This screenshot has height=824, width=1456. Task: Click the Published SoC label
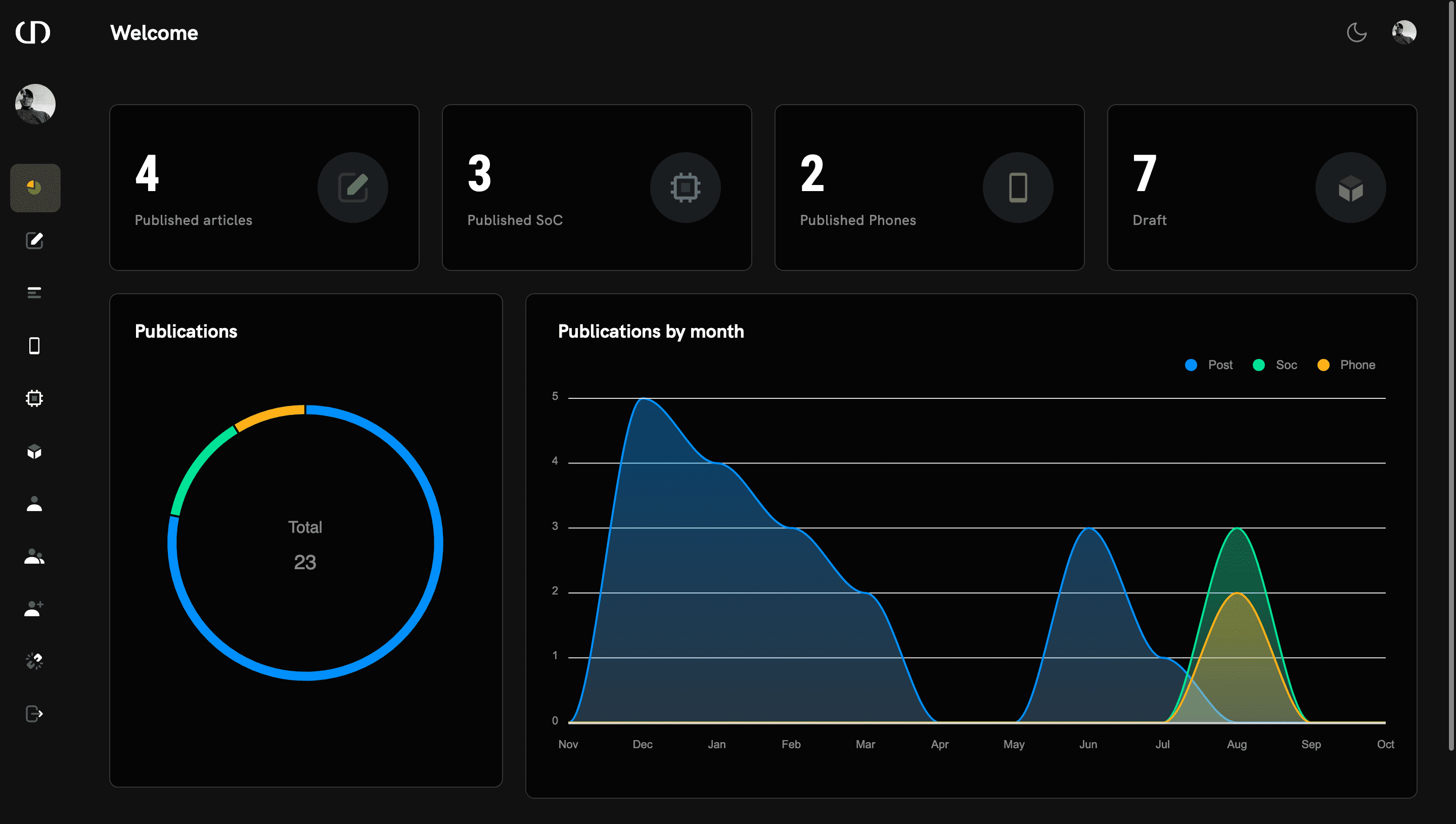tap(515, 220)
